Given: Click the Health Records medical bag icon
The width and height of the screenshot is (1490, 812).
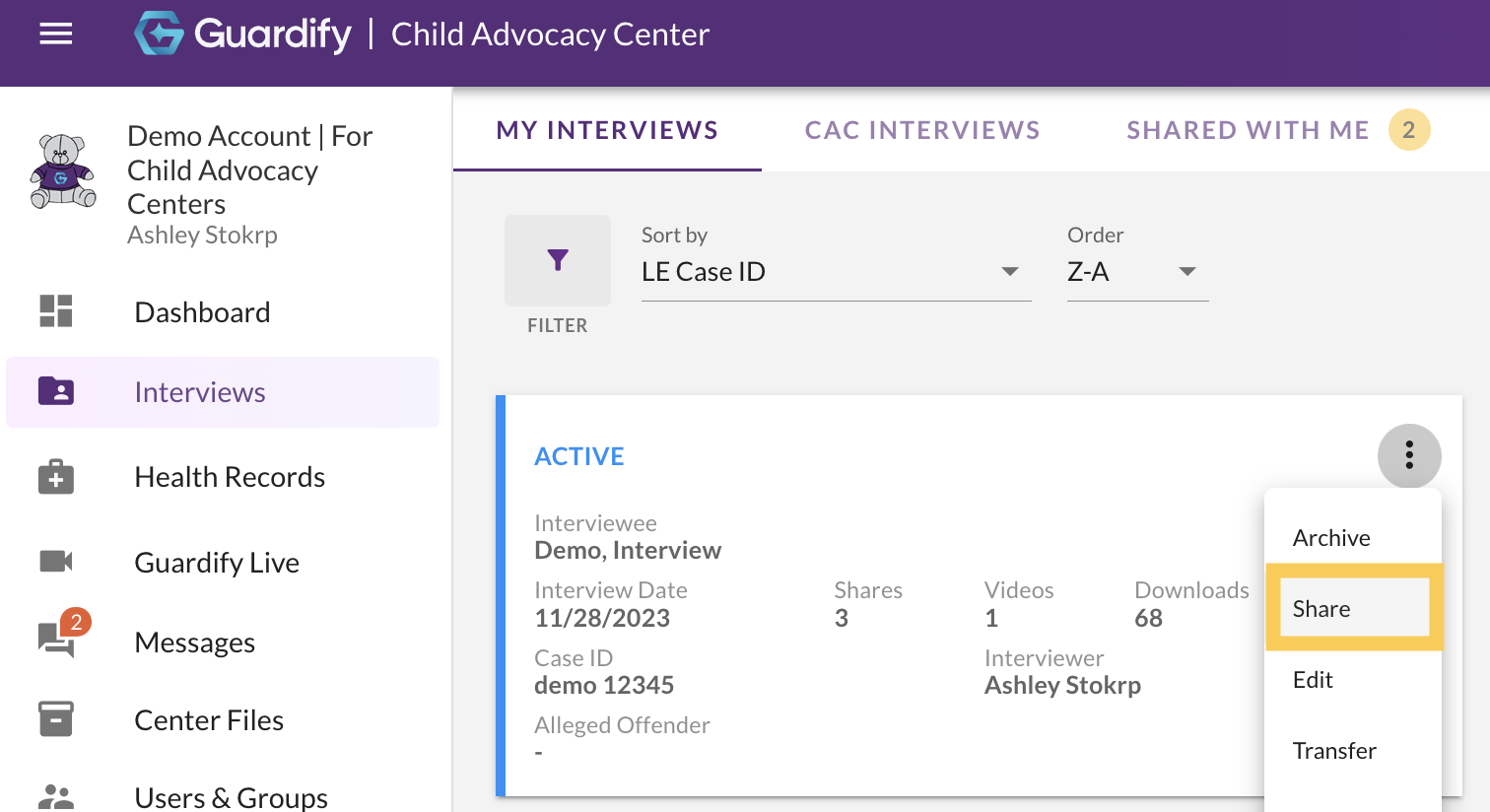Looking at the screenshot, I should pyautogui.click(x=56, y=477).
